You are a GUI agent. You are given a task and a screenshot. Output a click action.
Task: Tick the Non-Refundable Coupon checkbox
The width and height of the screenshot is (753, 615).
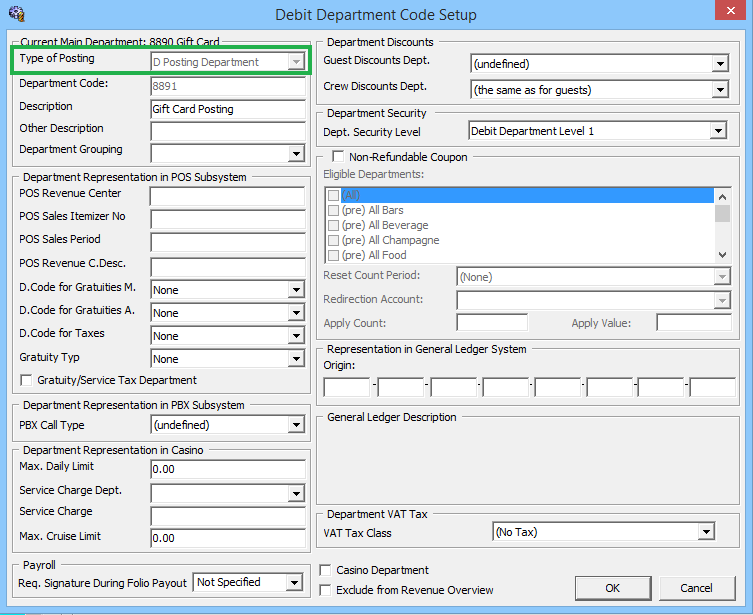tap(338, 157)
